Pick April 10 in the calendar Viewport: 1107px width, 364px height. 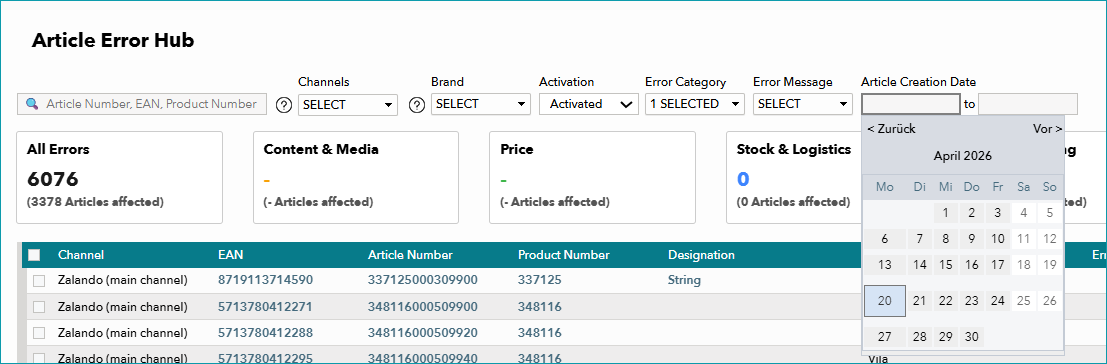tap(998, 238)
